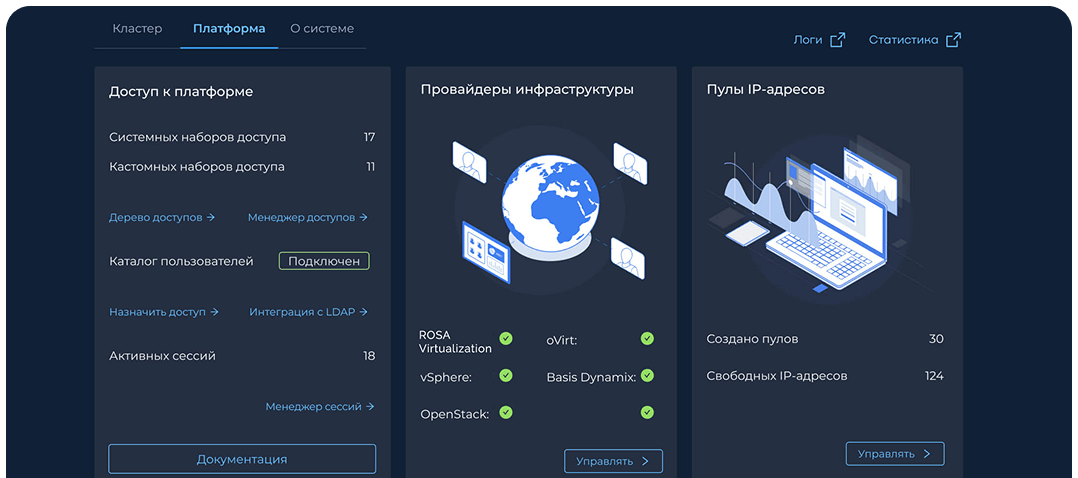Open the Менеджер сессий link
The width and height of the screenshot is (1078, 478).
click(319, 407)
